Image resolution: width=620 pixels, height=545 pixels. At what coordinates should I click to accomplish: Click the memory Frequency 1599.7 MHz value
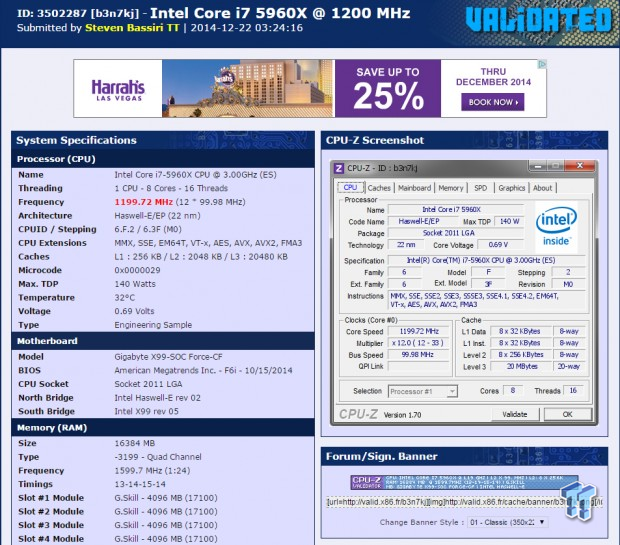(152, 471)
